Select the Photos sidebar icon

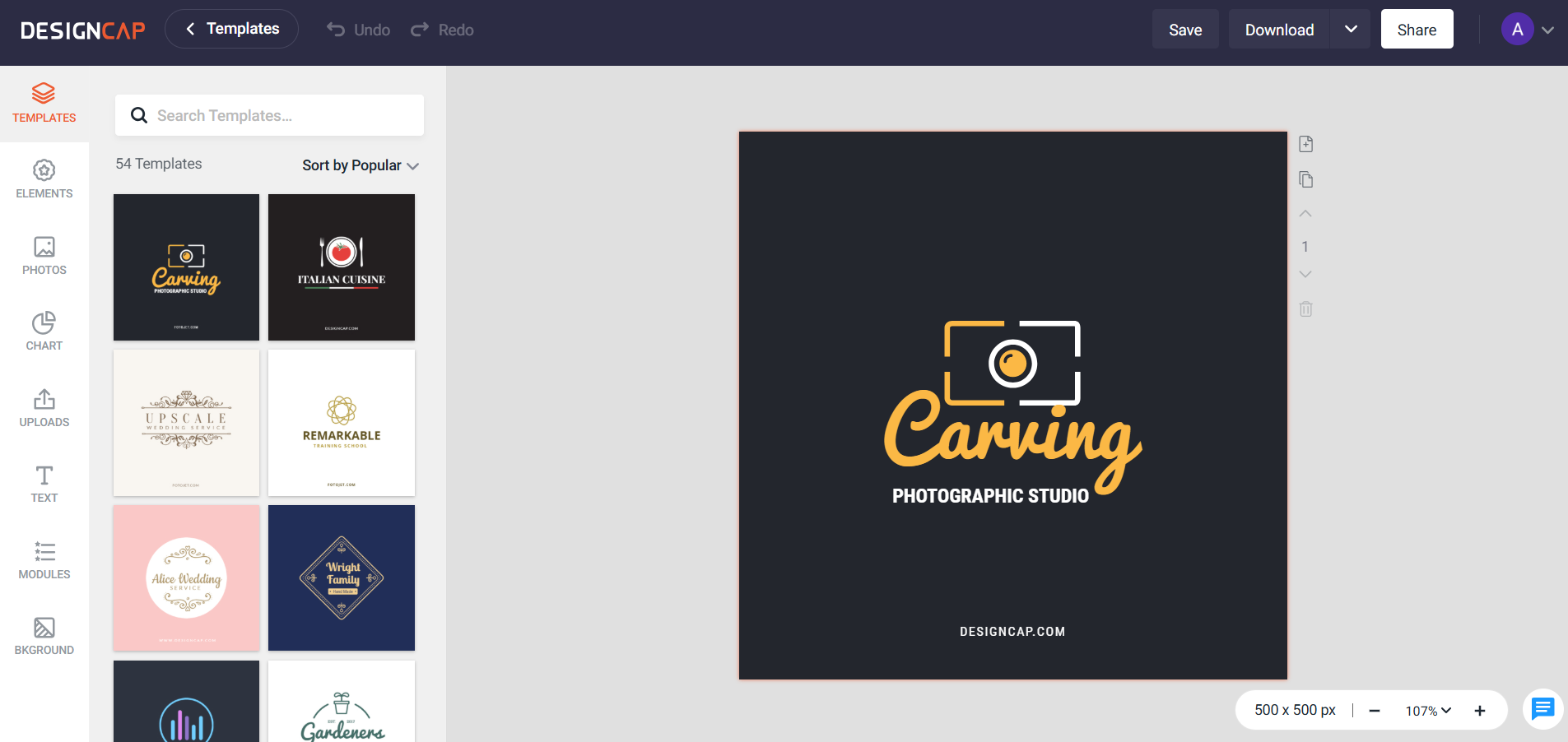(x=44, y=255)
